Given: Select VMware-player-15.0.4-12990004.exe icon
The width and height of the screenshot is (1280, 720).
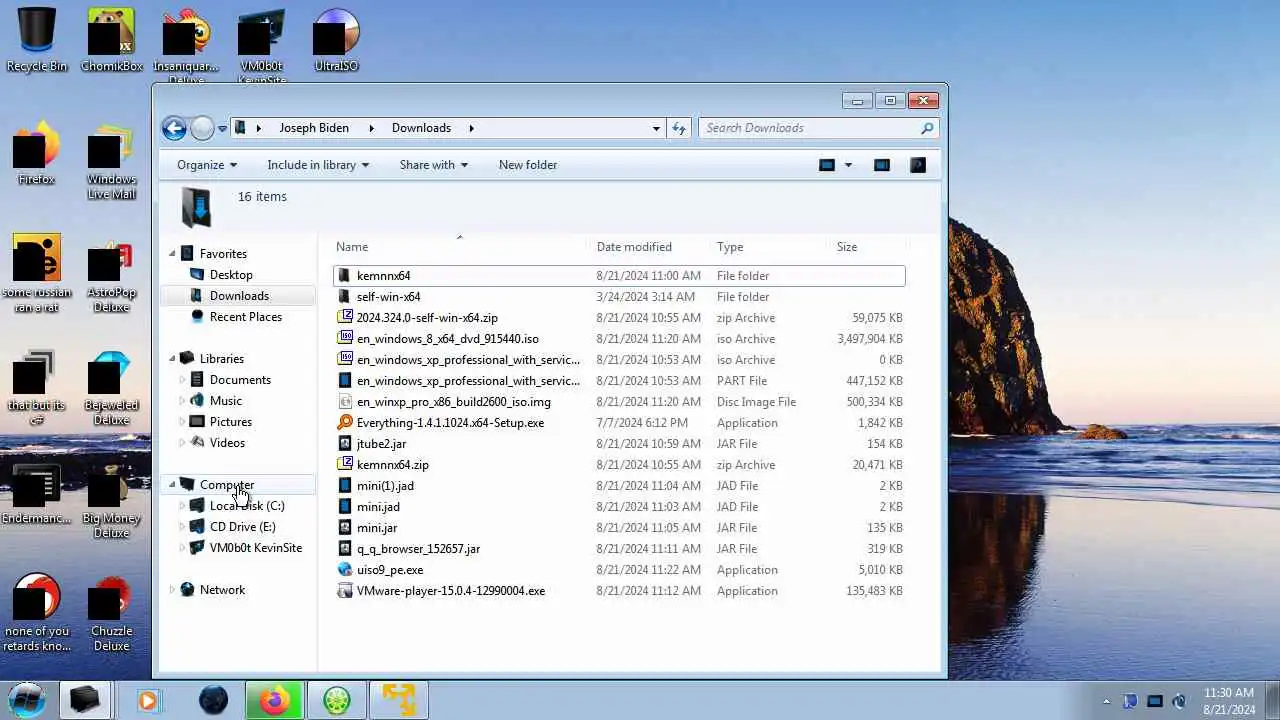Looking at the screenshot, I should [345, 591].
